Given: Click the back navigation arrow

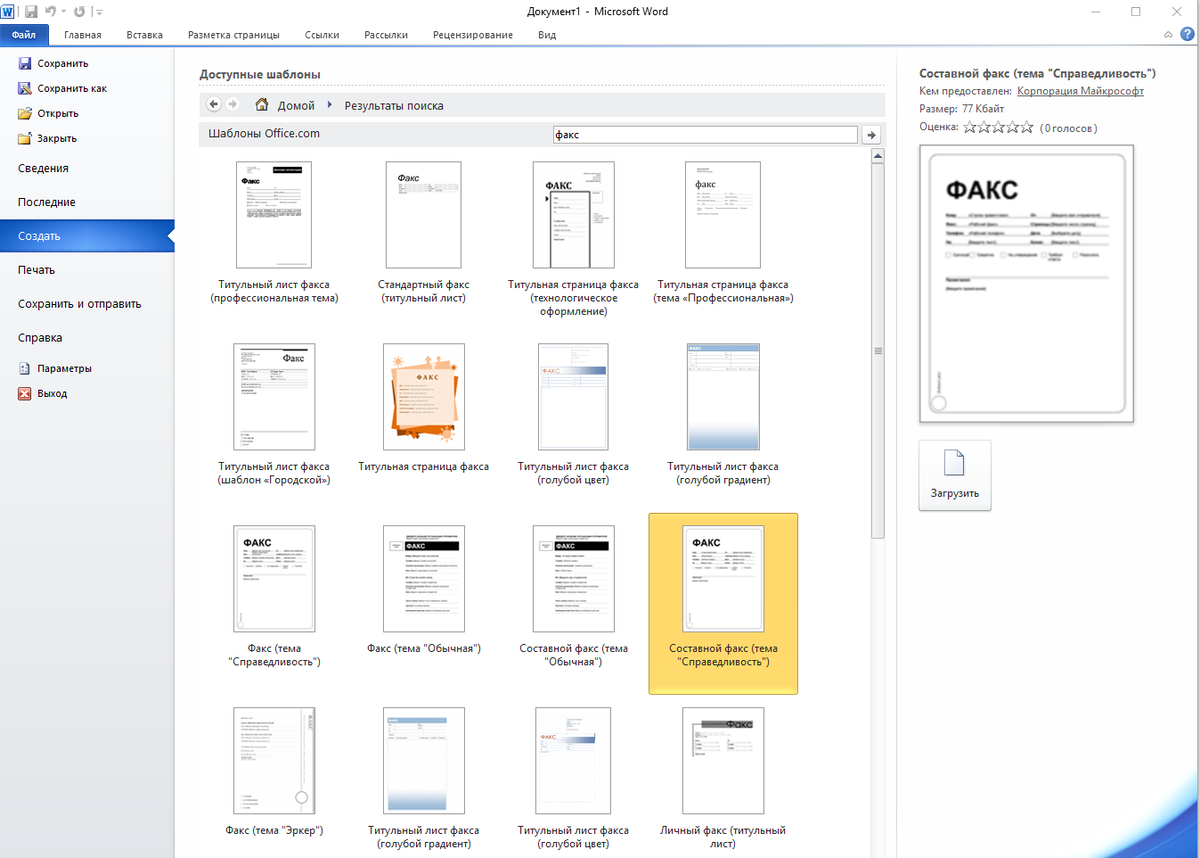Looking at the screenshot, I should 214,105.
